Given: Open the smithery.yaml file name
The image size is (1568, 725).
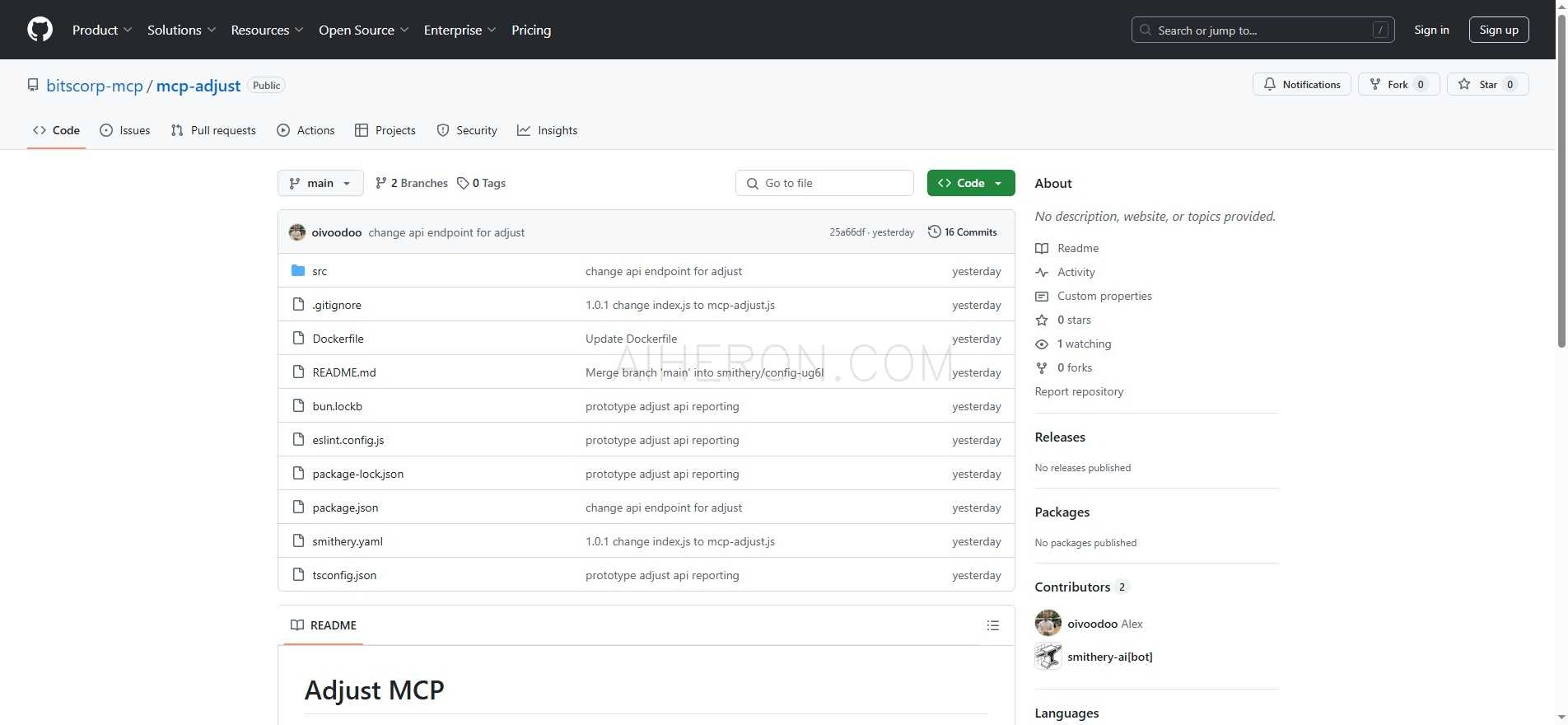Looking at the screenshot, I should [x=348, y=541].
